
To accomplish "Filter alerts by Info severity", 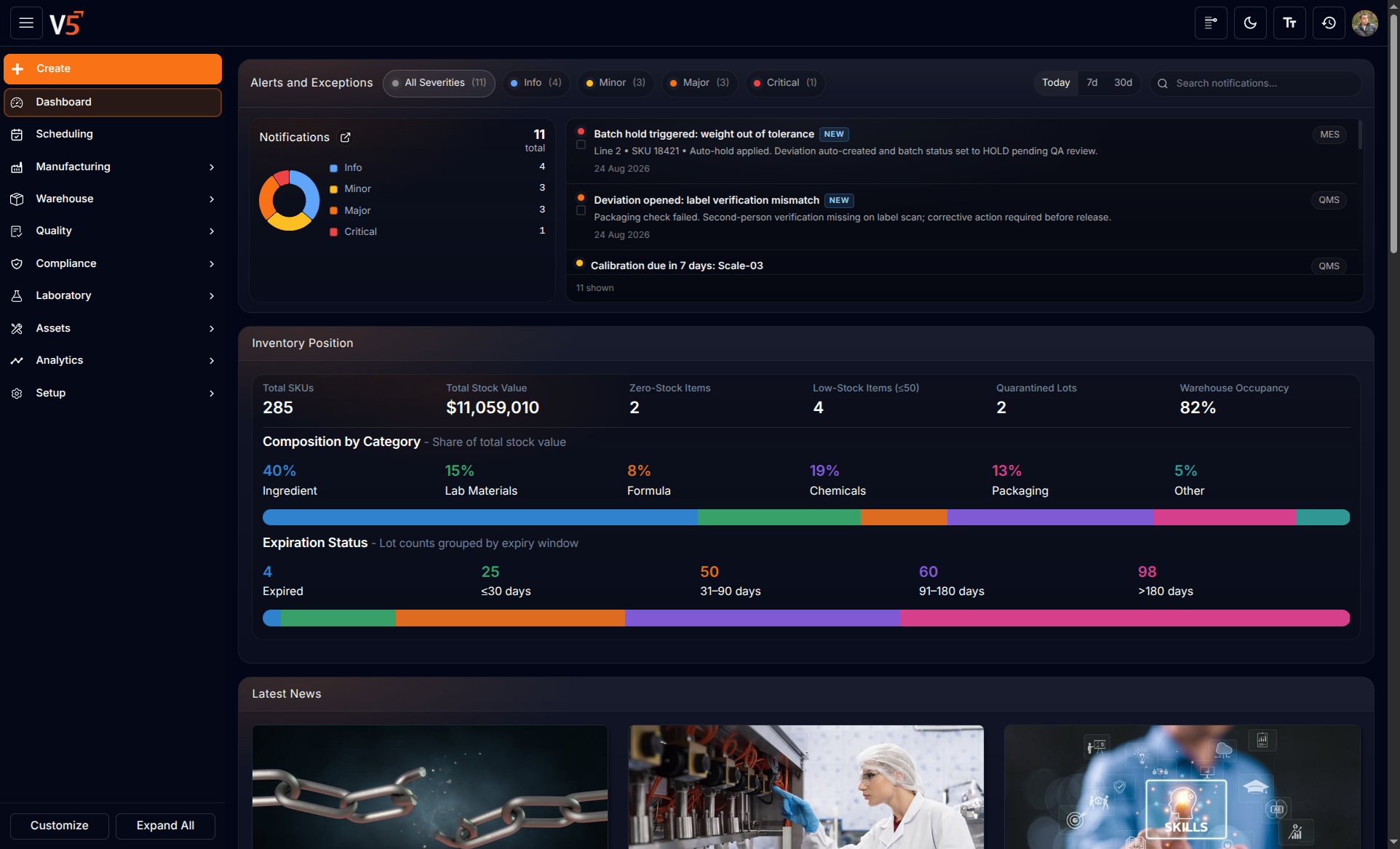I will tap(536, 83).
